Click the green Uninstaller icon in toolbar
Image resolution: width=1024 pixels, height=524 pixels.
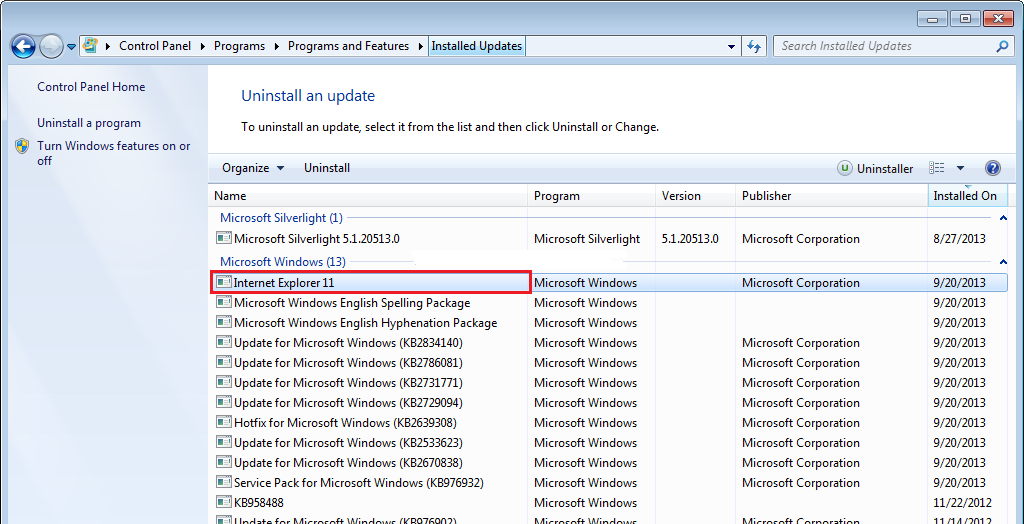845,169
